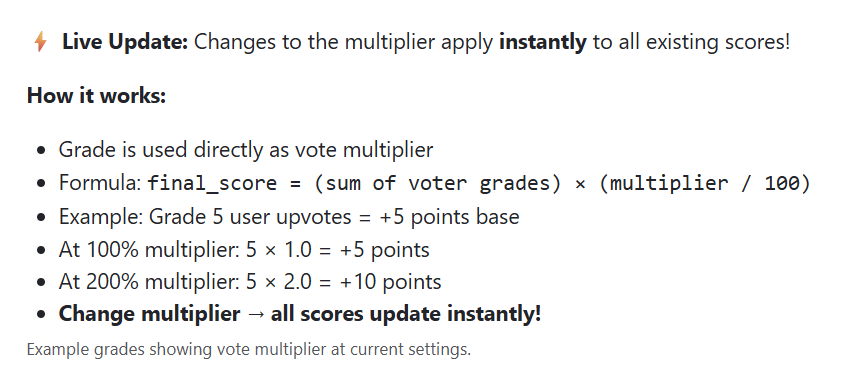Select the "How it works:" heading
Viewport: 864px width, 376px height.
(96, 96)
